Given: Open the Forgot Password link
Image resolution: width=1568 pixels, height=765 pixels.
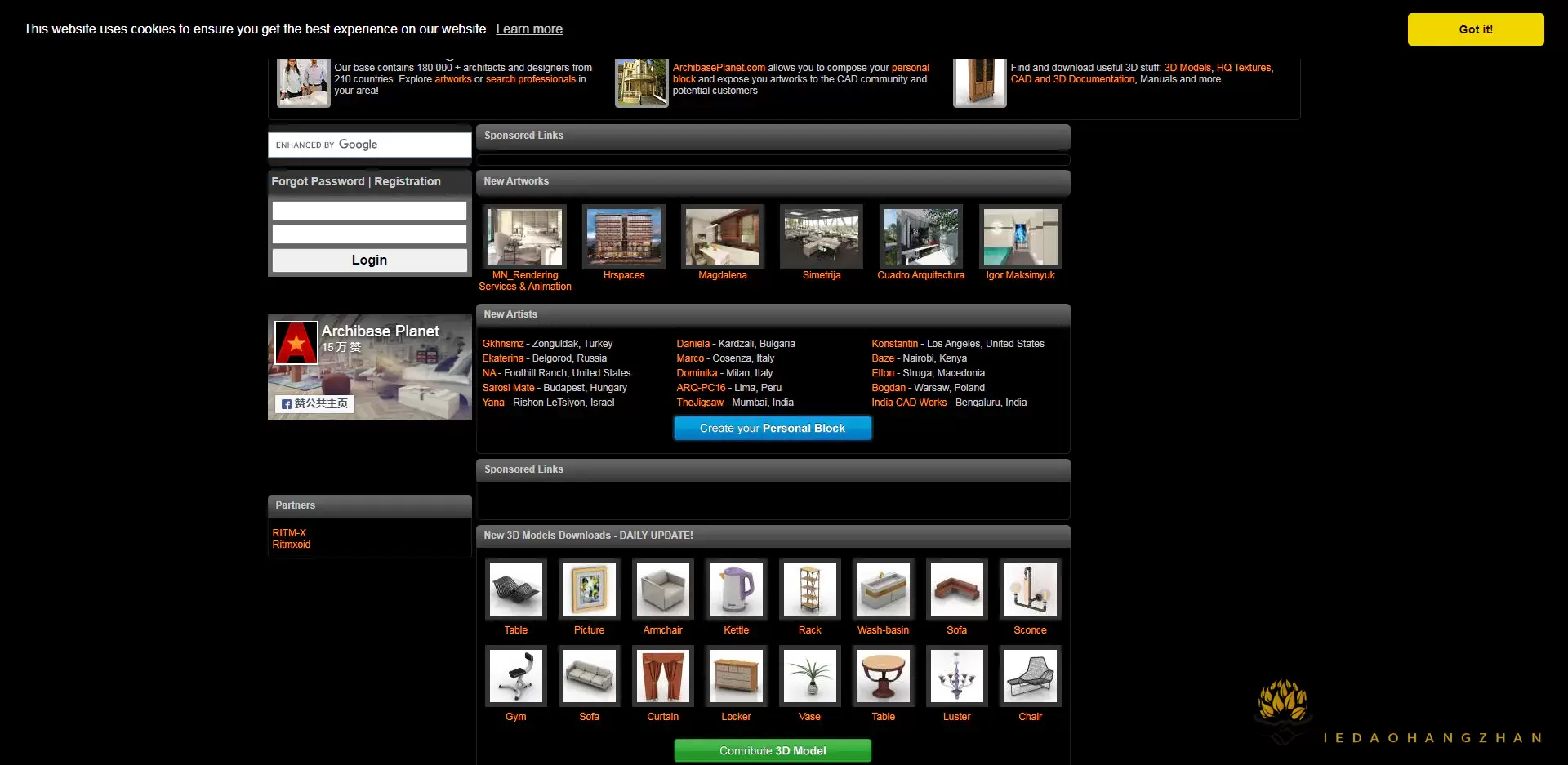Looking at the screenshot, I should (318, 181).
